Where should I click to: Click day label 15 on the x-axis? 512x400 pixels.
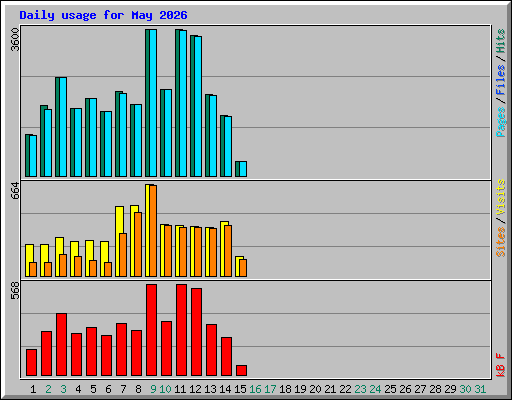click(240, 389)
